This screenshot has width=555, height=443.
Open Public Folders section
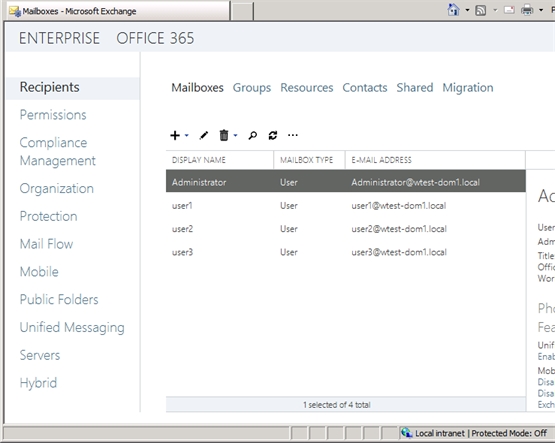pyautogui.click(x=59, y=299)
